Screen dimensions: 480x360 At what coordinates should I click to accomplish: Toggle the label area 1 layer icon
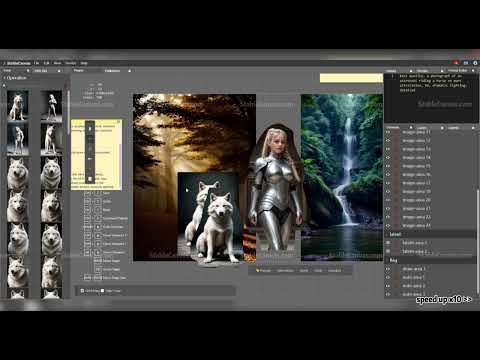tap(388, 243)
